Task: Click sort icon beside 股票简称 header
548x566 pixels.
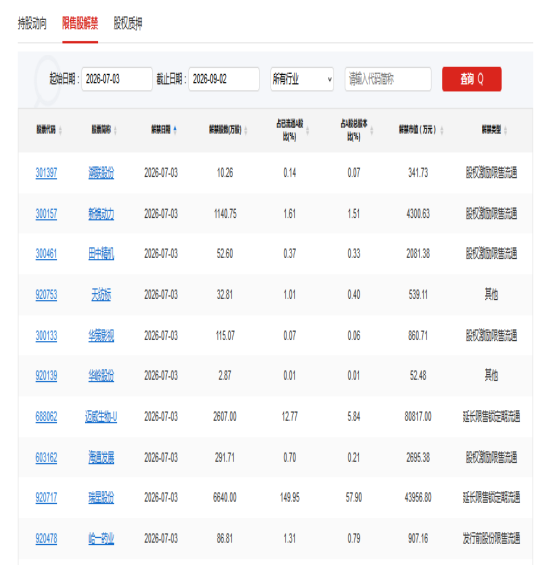Action: [115, 130]
